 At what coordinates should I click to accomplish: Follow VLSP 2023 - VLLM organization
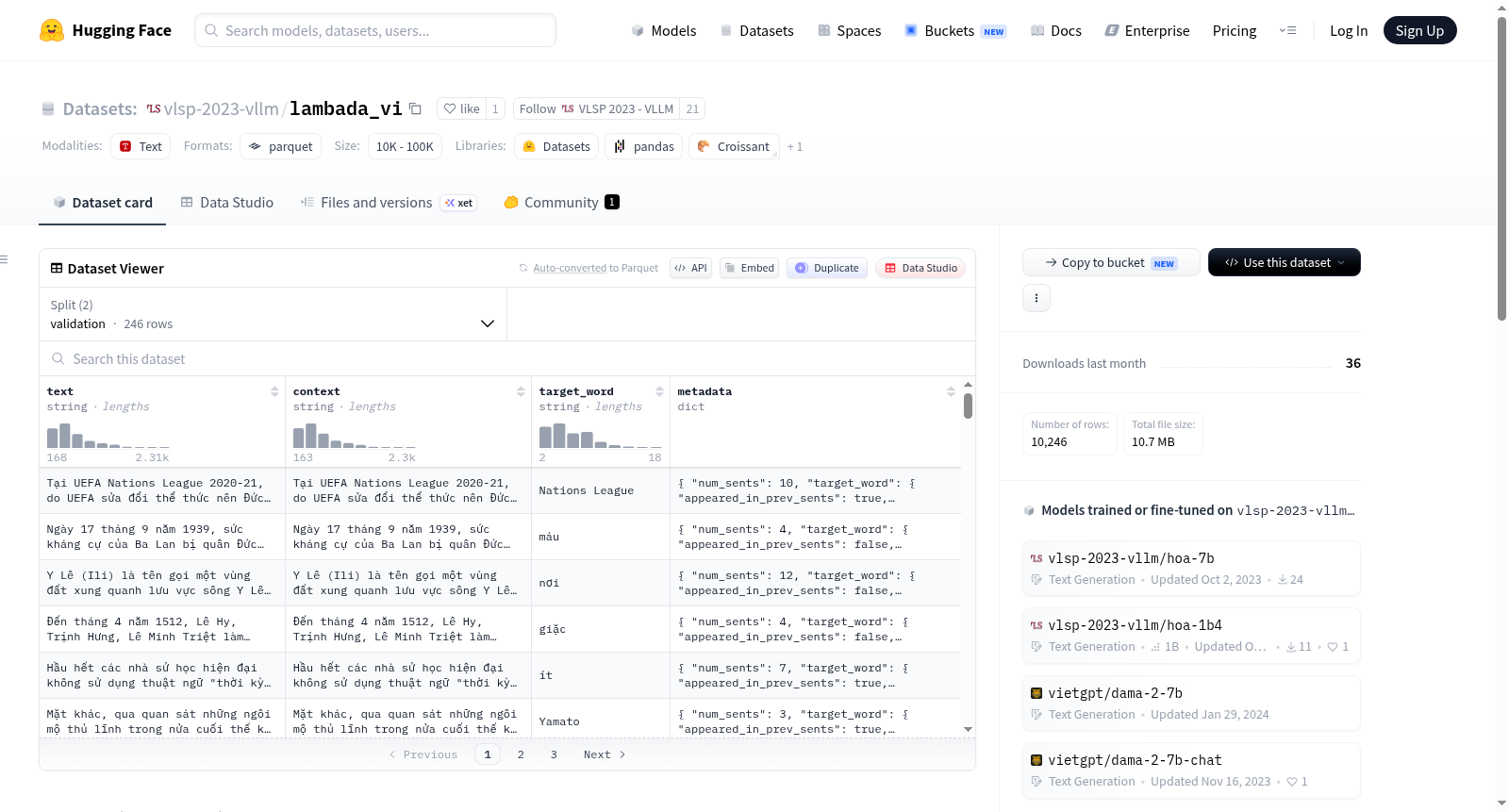[x=597, y=108]
